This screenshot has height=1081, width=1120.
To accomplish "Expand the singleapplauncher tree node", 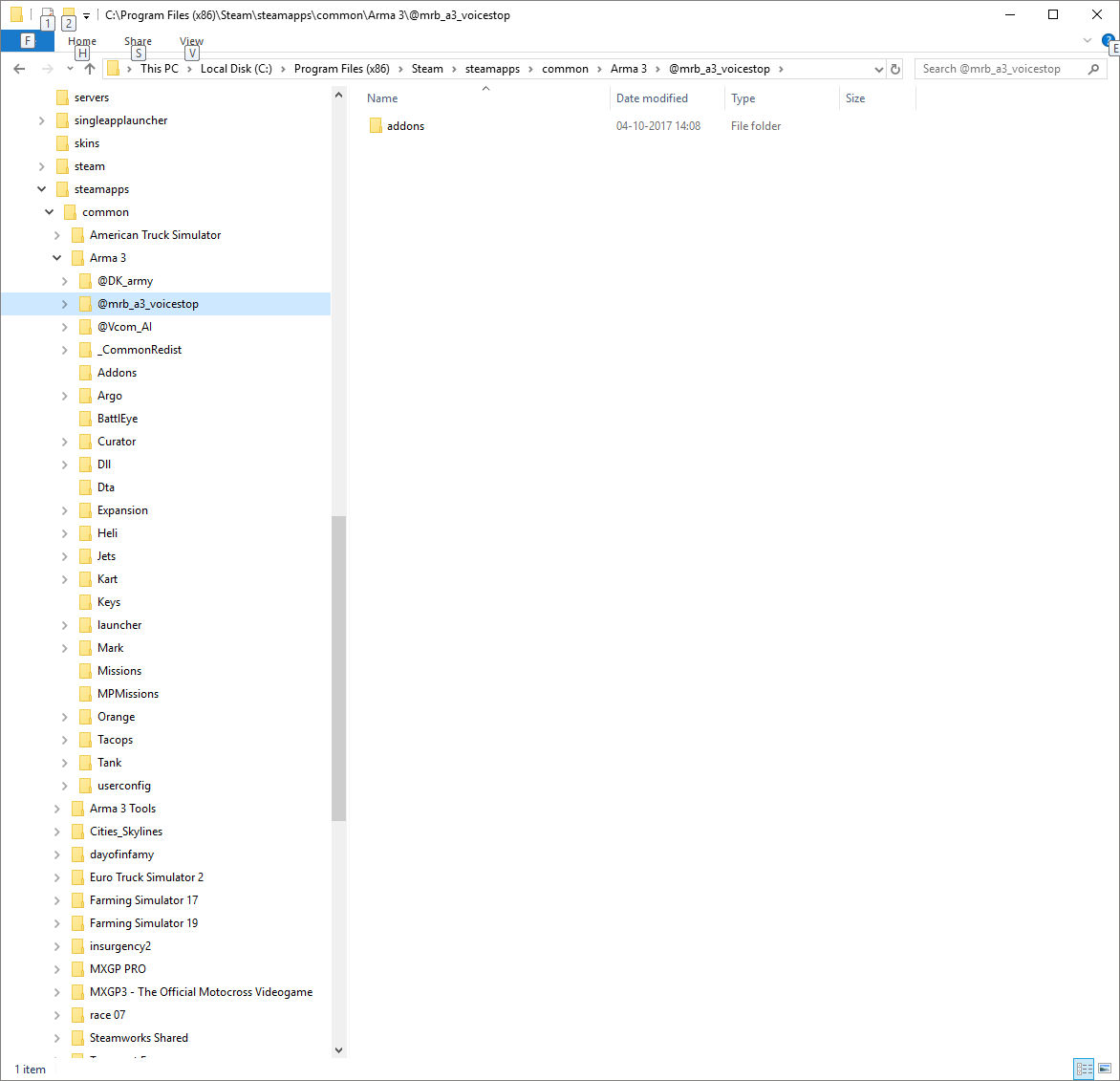I will point(41,120).
